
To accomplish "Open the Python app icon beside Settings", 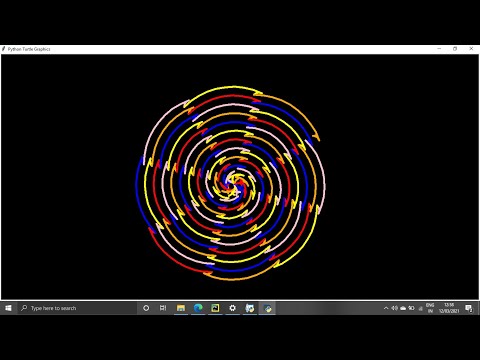I will (x=250, y=308).
